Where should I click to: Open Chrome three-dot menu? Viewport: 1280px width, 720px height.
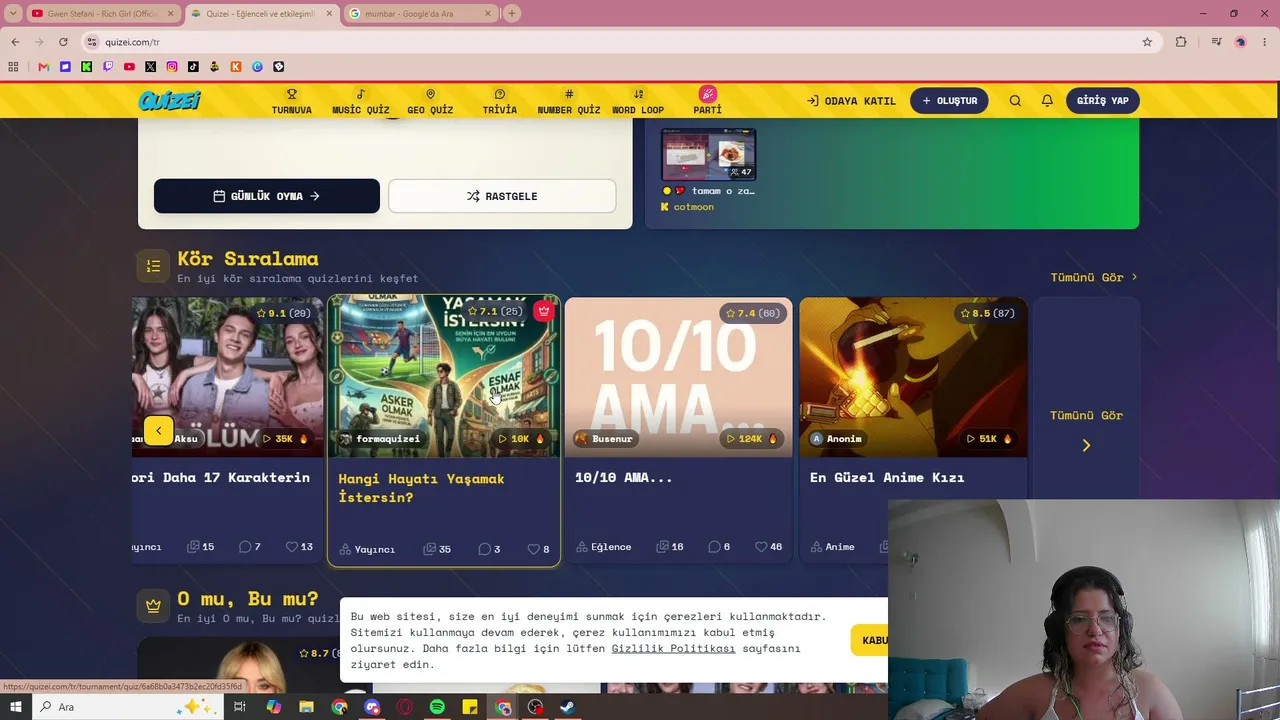point(1264,42)
